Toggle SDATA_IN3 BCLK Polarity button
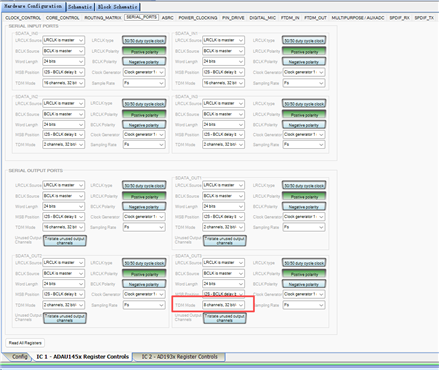Viewport: 439px width, 370px height. click(304, 125)
